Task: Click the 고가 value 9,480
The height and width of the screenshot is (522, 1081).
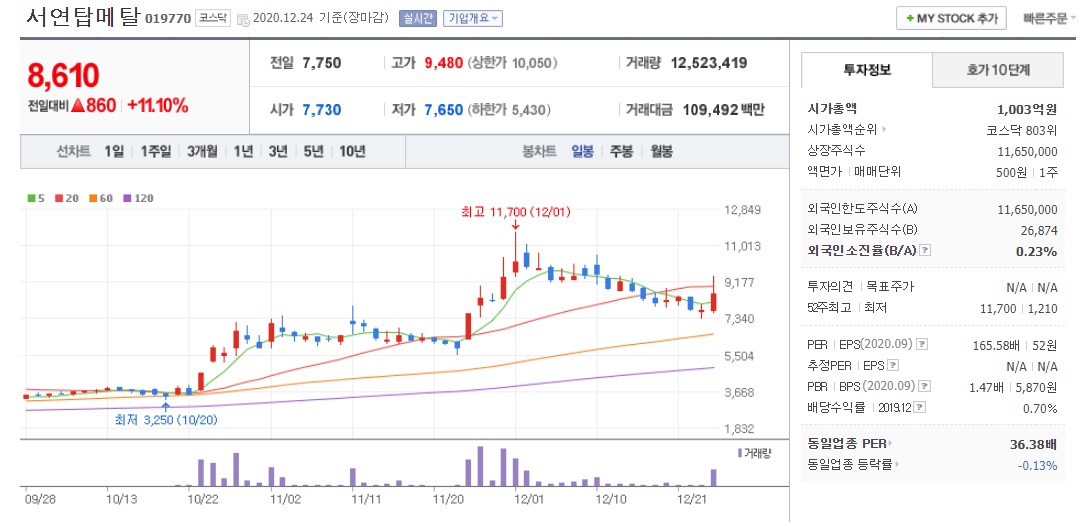Action: coord(443,63)
